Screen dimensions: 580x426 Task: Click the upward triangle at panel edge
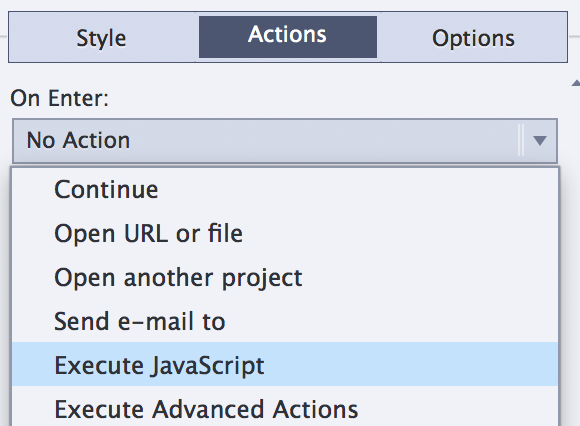[x=576, y=83]
